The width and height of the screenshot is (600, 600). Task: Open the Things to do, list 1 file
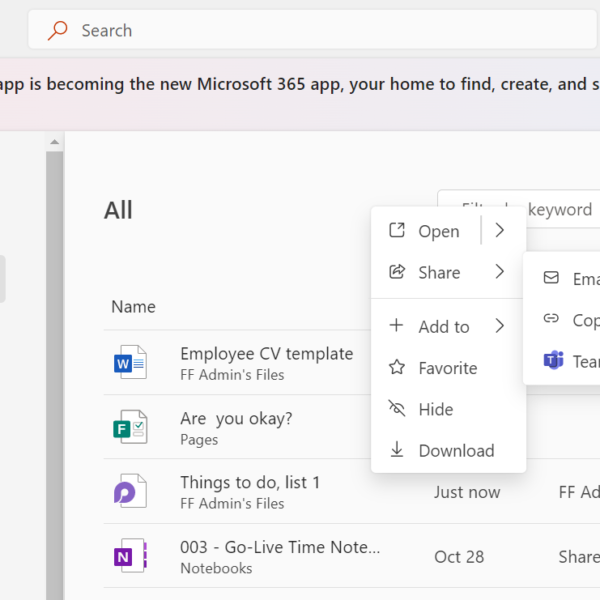250,482
